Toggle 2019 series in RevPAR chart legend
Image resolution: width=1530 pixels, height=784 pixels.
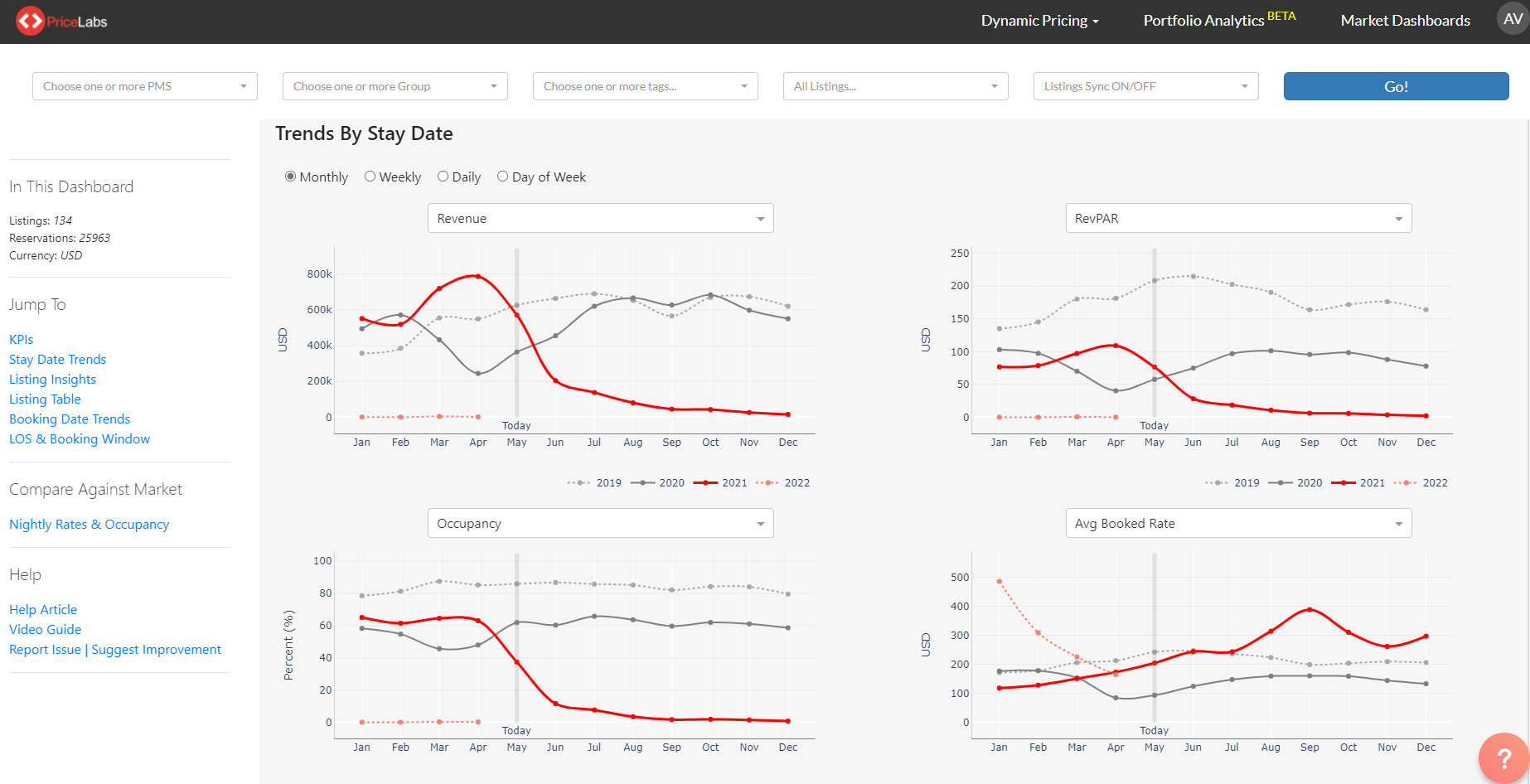tap(1232, 483)
